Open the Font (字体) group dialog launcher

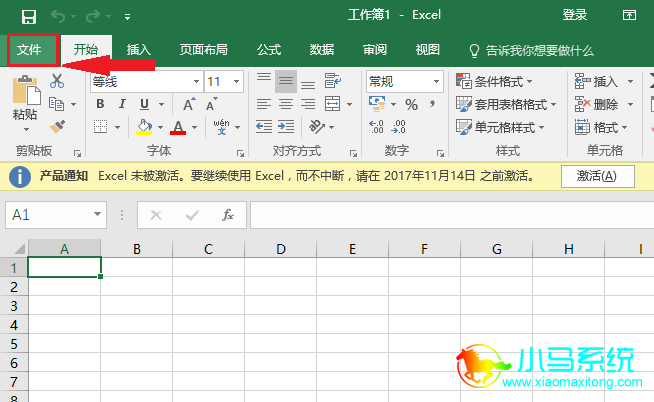point(241,153)
